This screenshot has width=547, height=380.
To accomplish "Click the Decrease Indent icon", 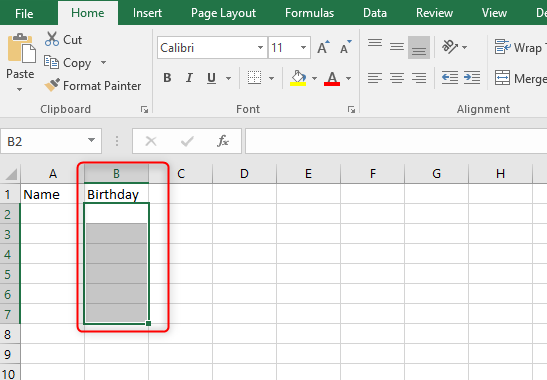I will click(x=450, y=77).
